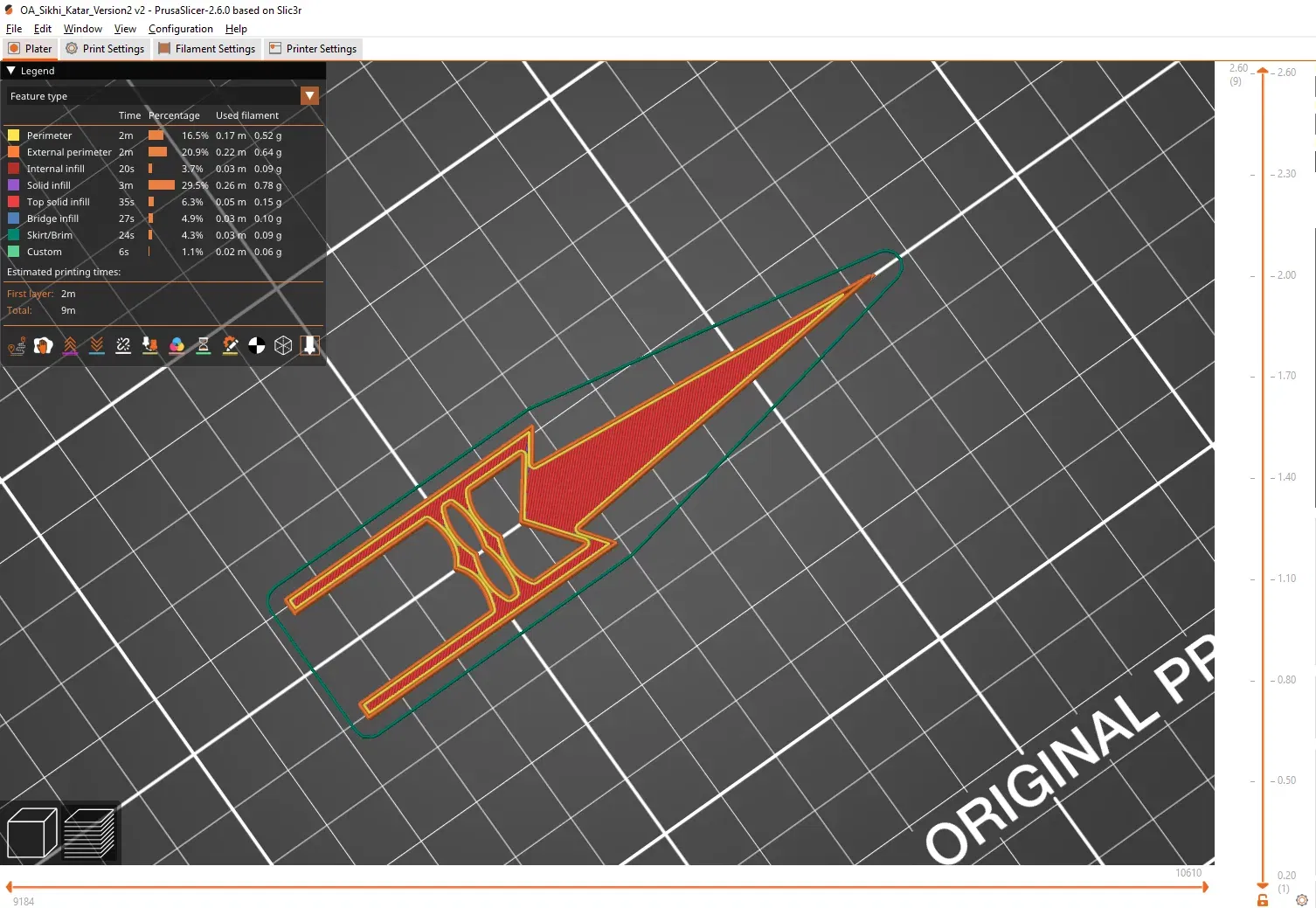Click the "Skirt/Brim" legend label

[x=50, y=235]
